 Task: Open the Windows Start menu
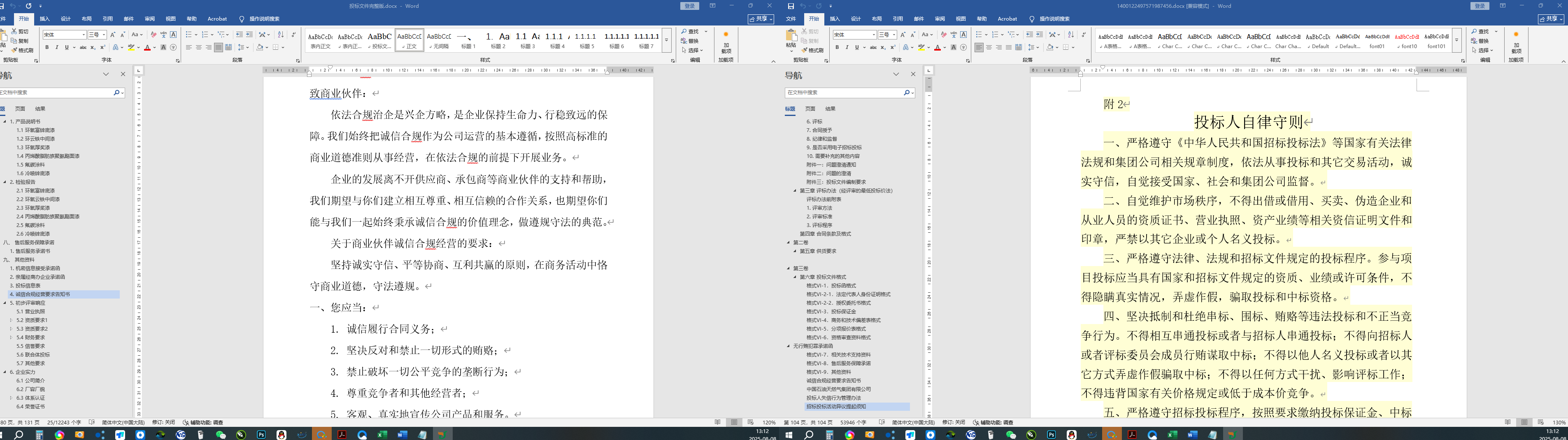pos(789,435)
